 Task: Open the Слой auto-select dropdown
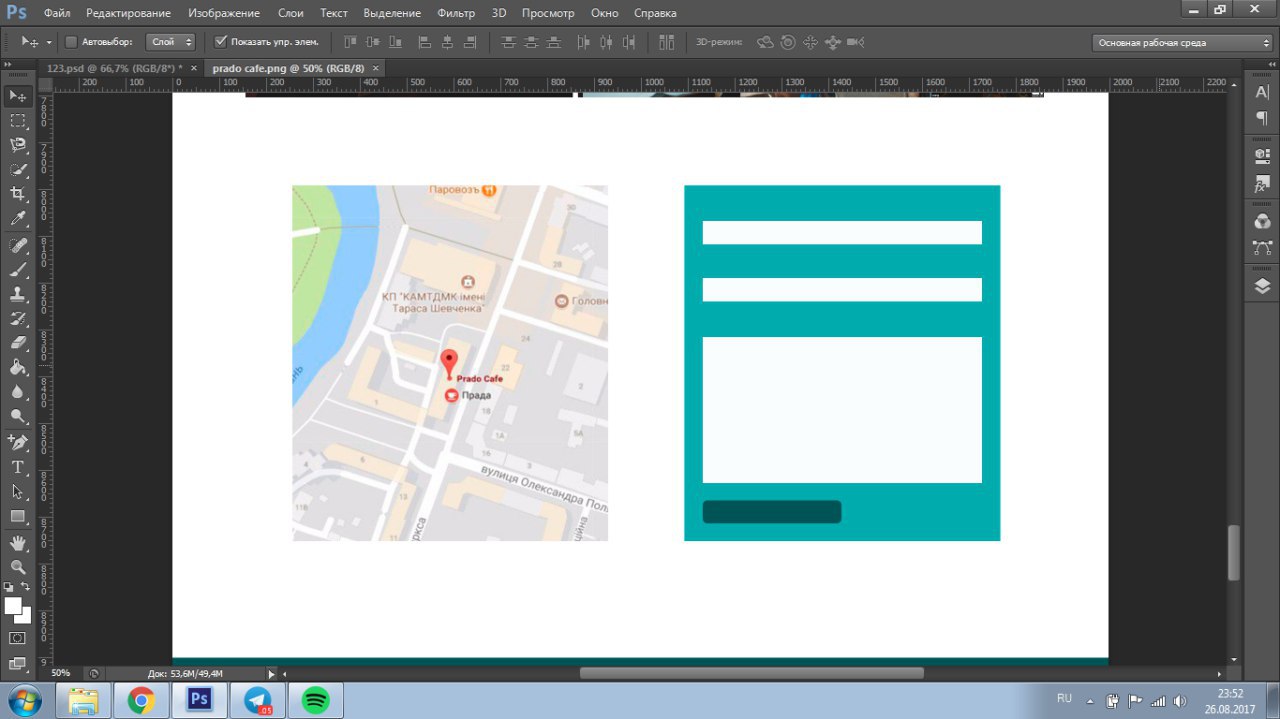[x=170, y=42]
